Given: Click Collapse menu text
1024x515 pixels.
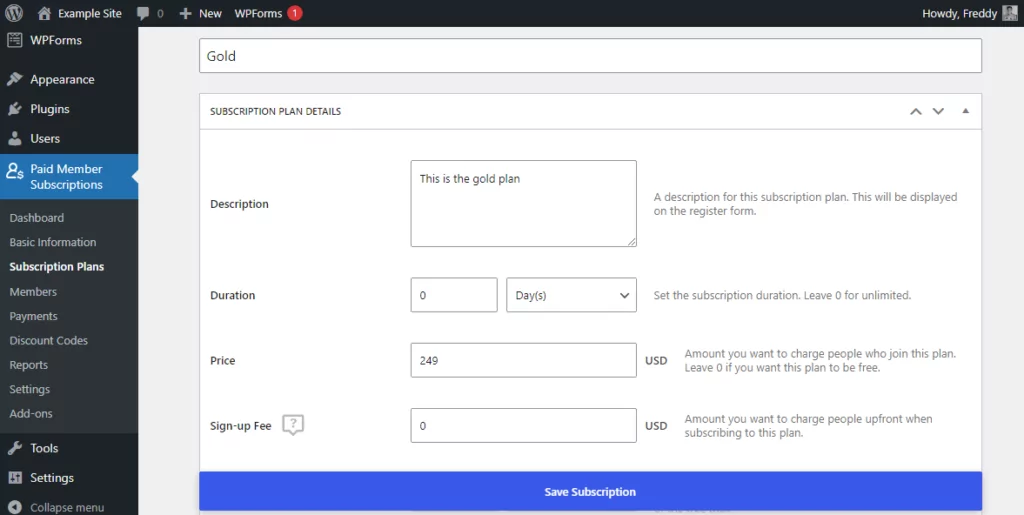Looking at the screenshot, I should pyautogui.click(x=67, y=507).
